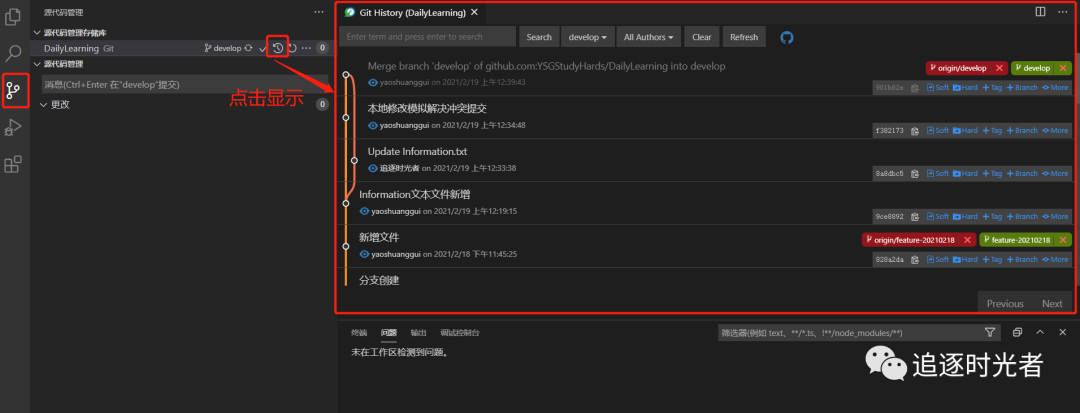View 12:19:15 commit details via eye icon
This screenshot has width=1080, height=413.
click(364, 211)
